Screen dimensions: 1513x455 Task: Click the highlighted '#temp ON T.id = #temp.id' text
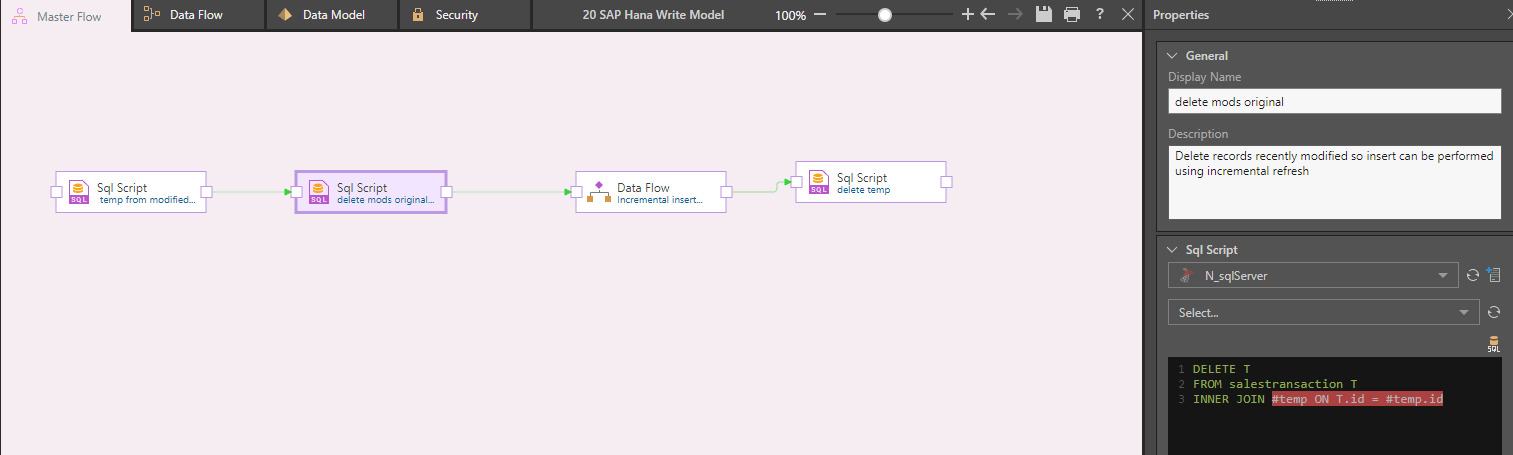point(1357,399)
